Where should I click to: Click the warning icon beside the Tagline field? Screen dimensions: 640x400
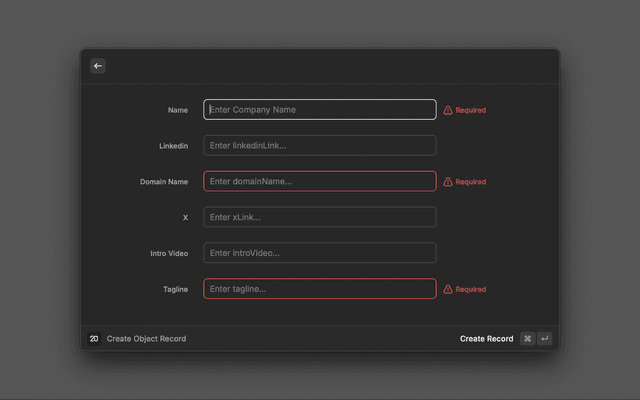coord(448,289)
